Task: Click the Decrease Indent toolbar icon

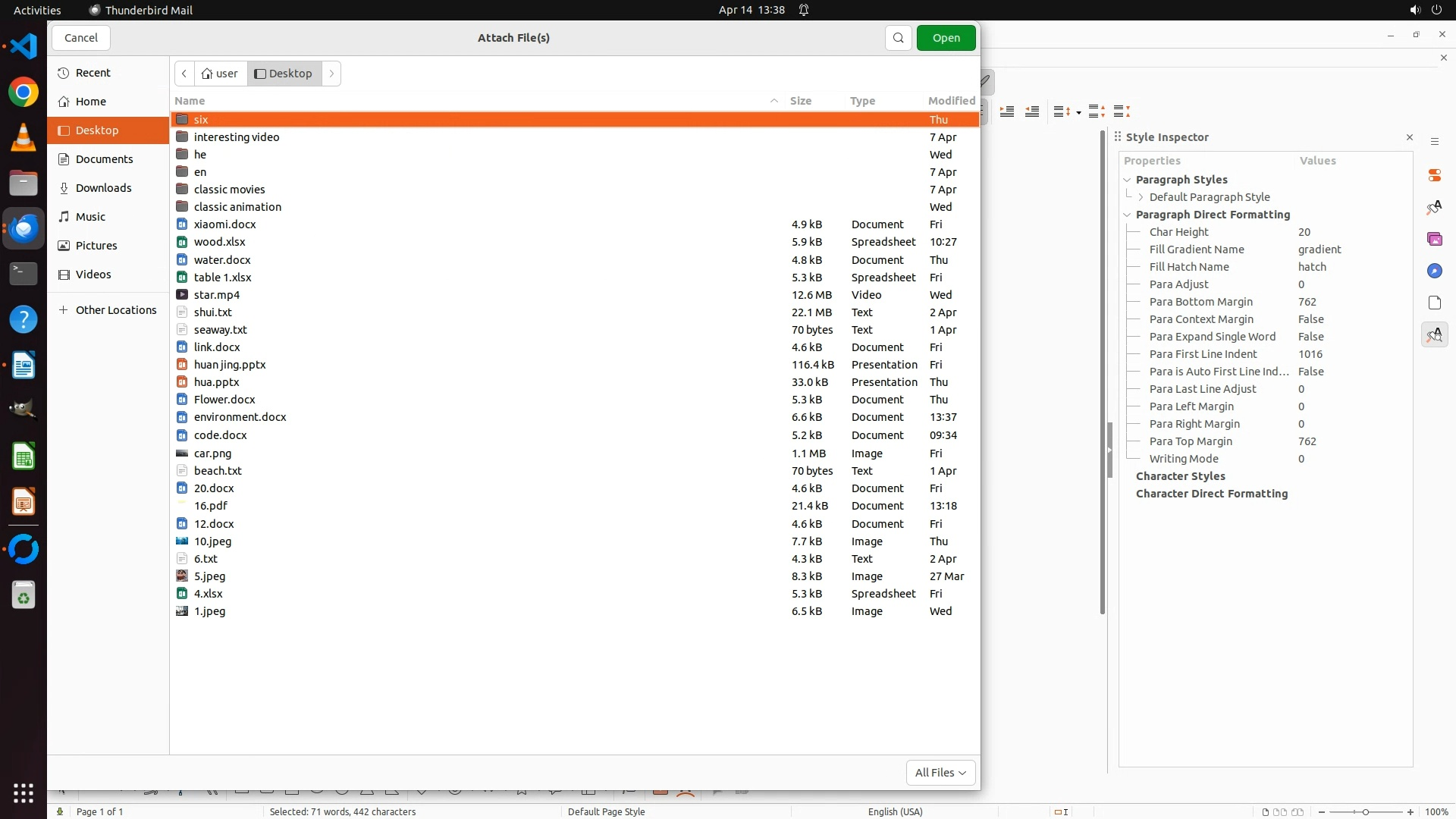Action: pyautogui.click(x=1032, y=111)
